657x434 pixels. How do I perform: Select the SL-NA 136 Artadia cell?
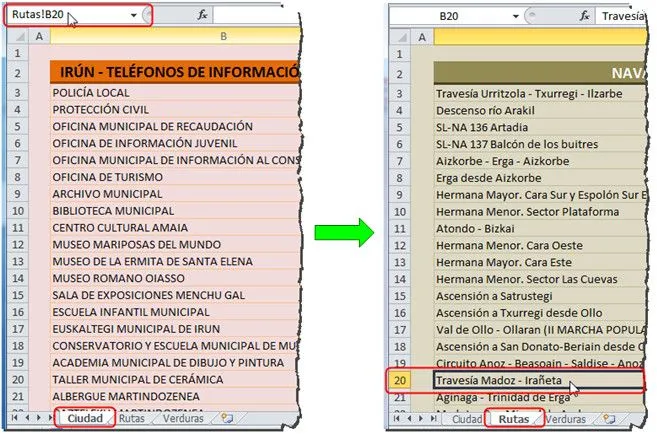point(540,127)
